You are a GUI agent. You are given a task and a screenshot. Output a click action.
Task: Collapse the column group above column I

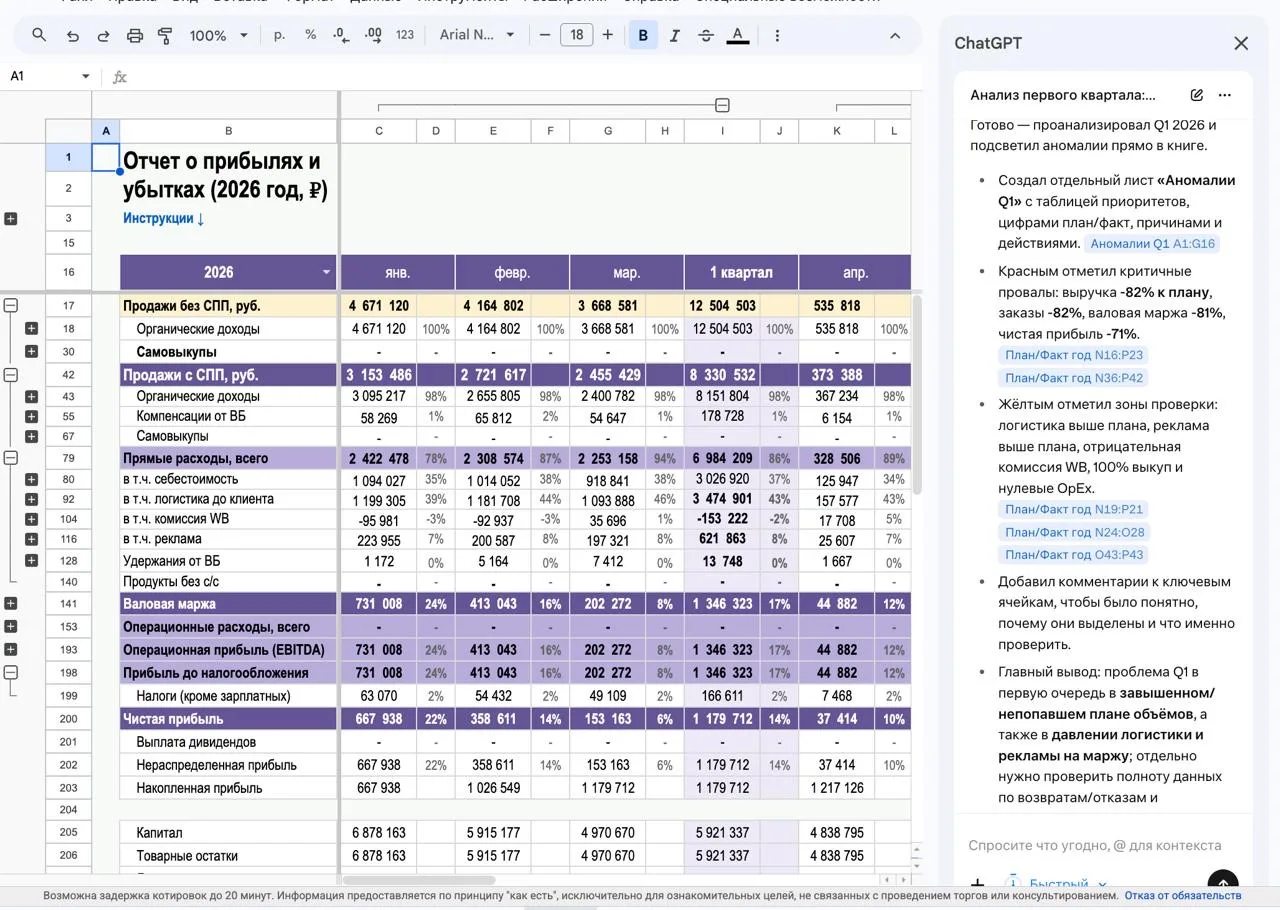(722, 105)
